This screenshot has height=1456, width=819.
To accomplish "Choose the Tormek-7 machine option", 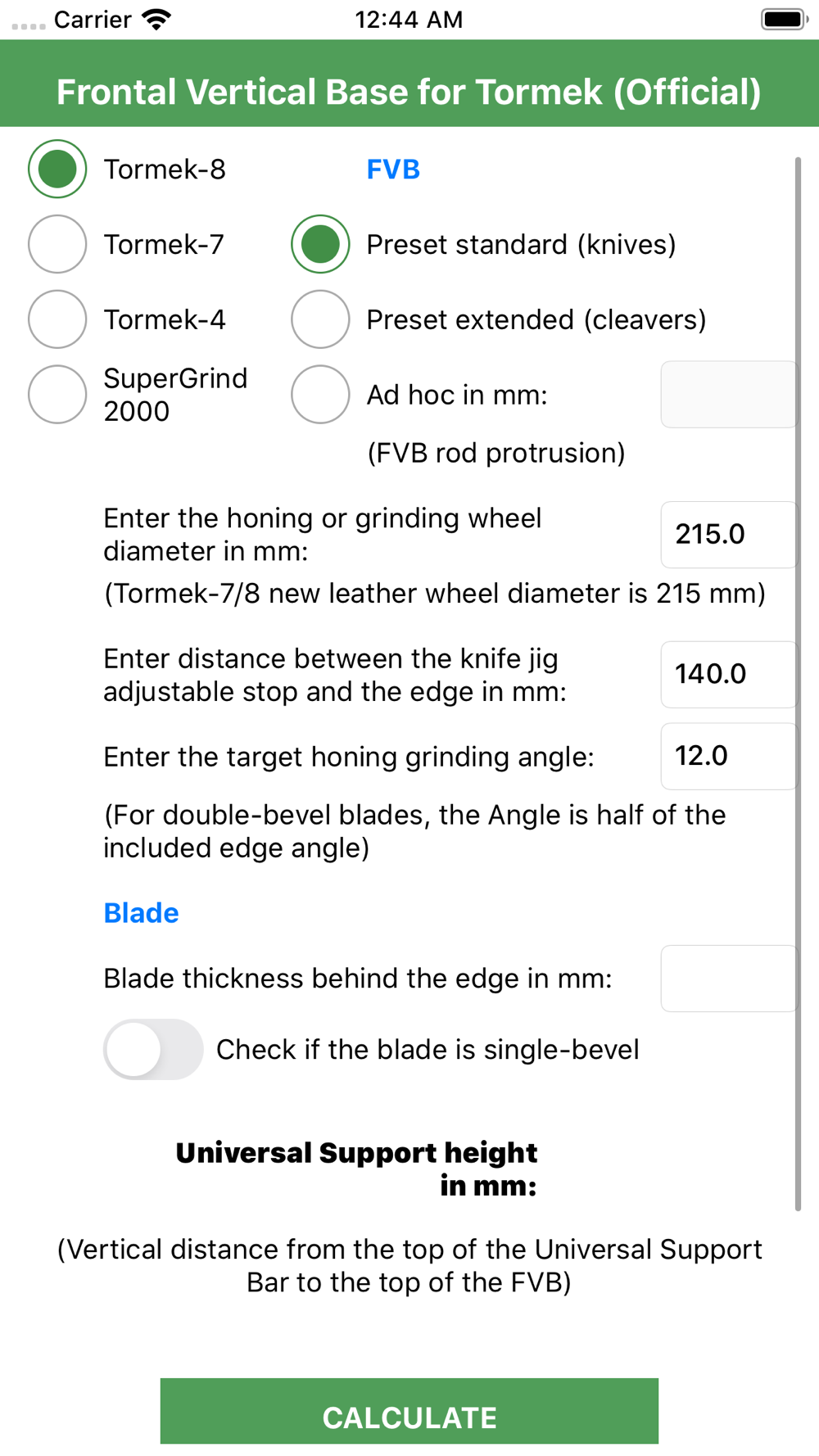I will (x=57, y=244).
